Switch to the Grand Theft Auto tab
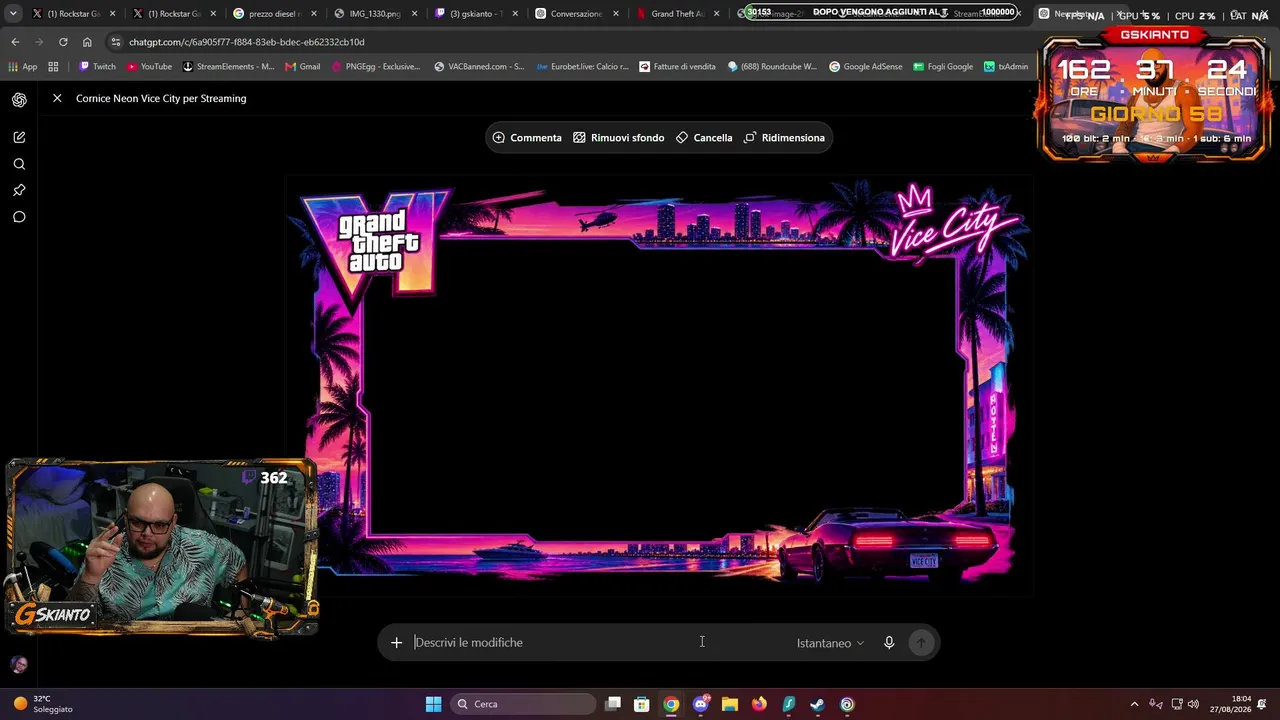Screen dimensions: 1280x720 point(678,14)
